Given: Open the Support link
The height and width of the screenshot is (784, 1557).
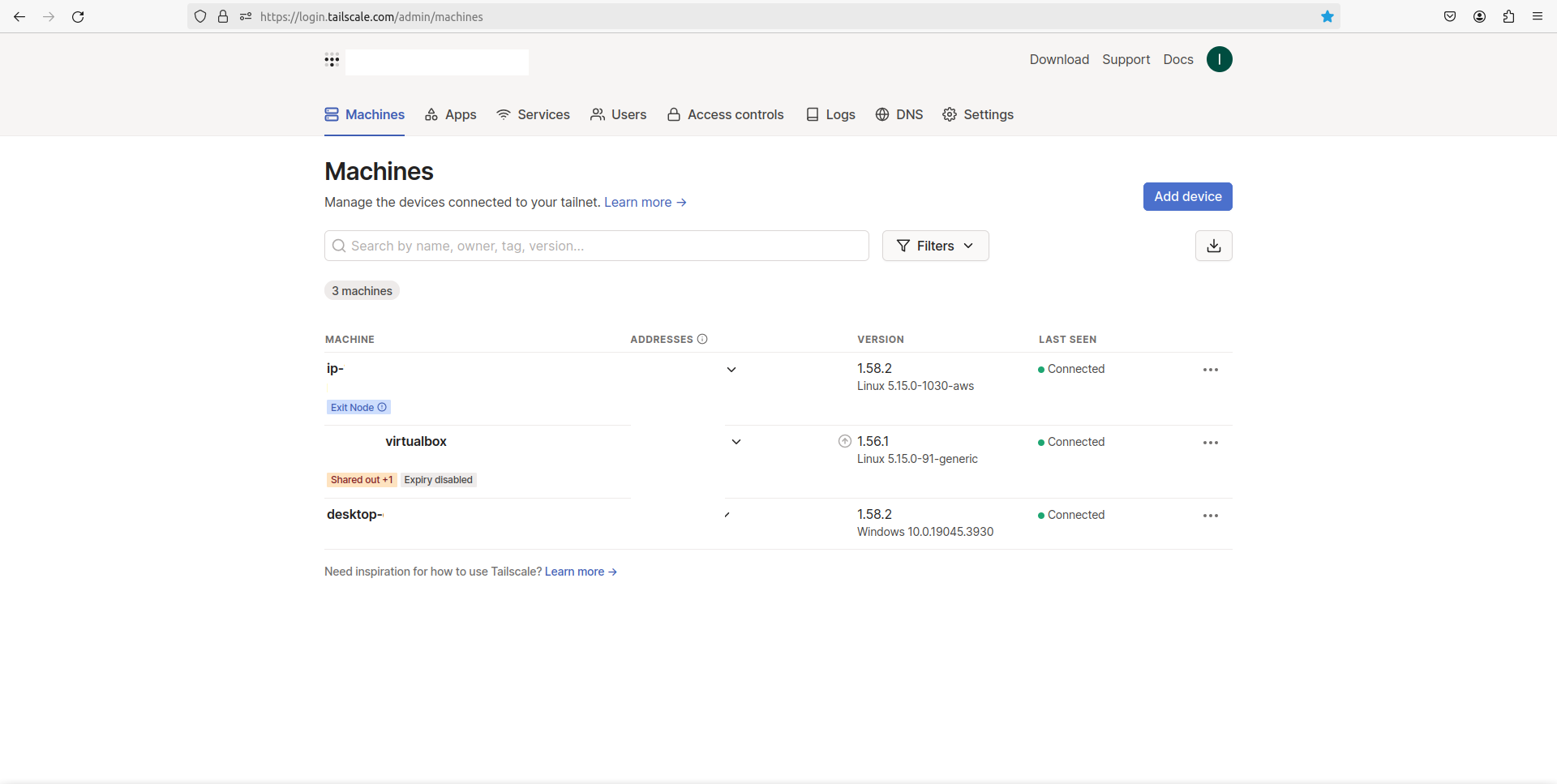Looking at the screenshot, I should [x=1126, y=59].
